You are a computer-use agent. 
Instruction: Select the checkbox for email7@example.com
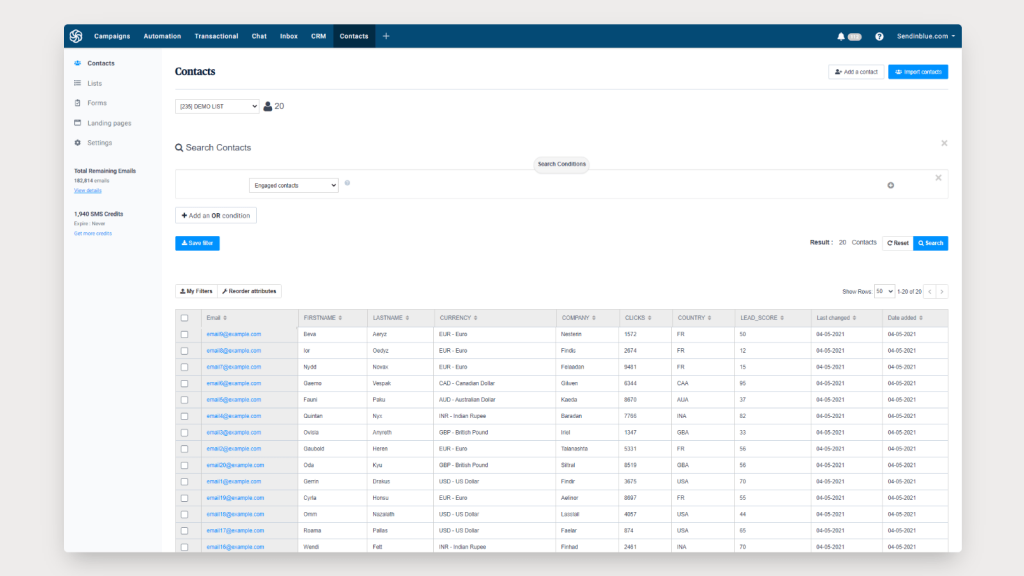185,367
